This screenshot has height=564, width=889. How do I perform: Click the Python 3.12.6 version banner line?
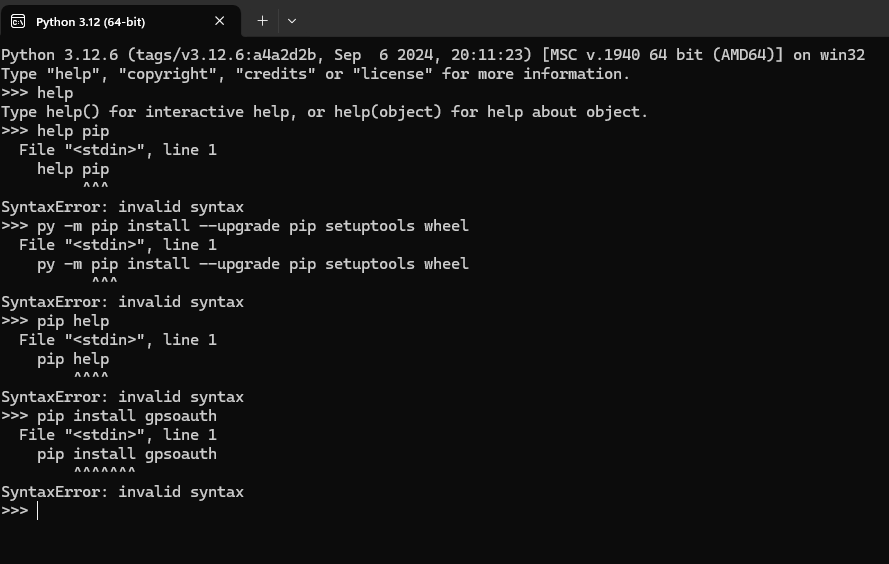[433, 55]
